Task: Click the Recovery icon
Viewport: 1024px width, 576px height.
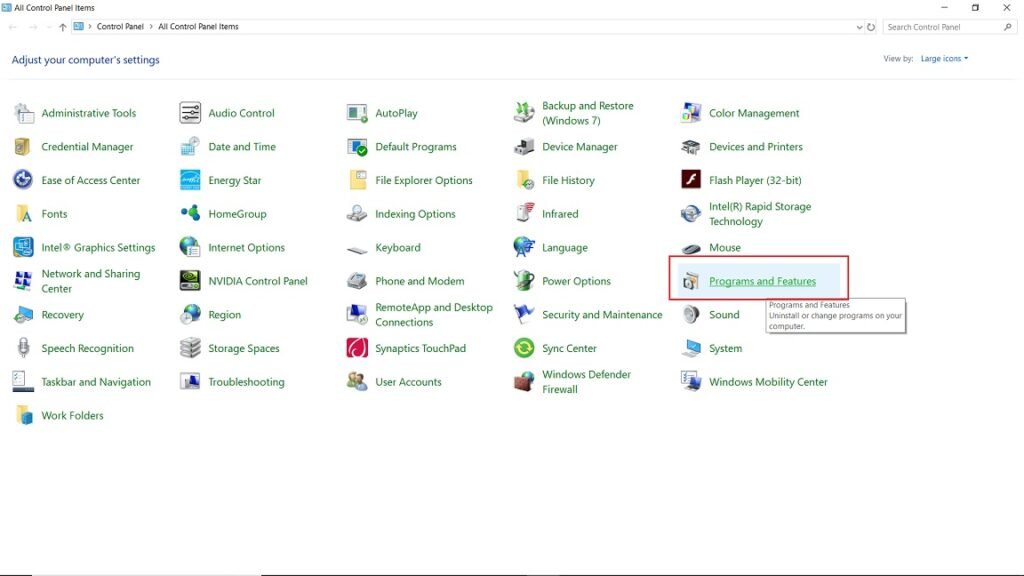Action: click(x=24, y=315)
